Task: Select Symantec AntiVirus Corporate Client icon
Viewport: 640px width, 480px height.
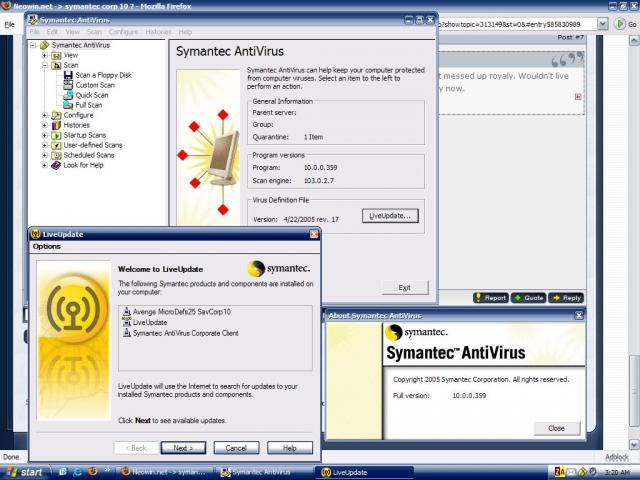Action: click(127, 333)
